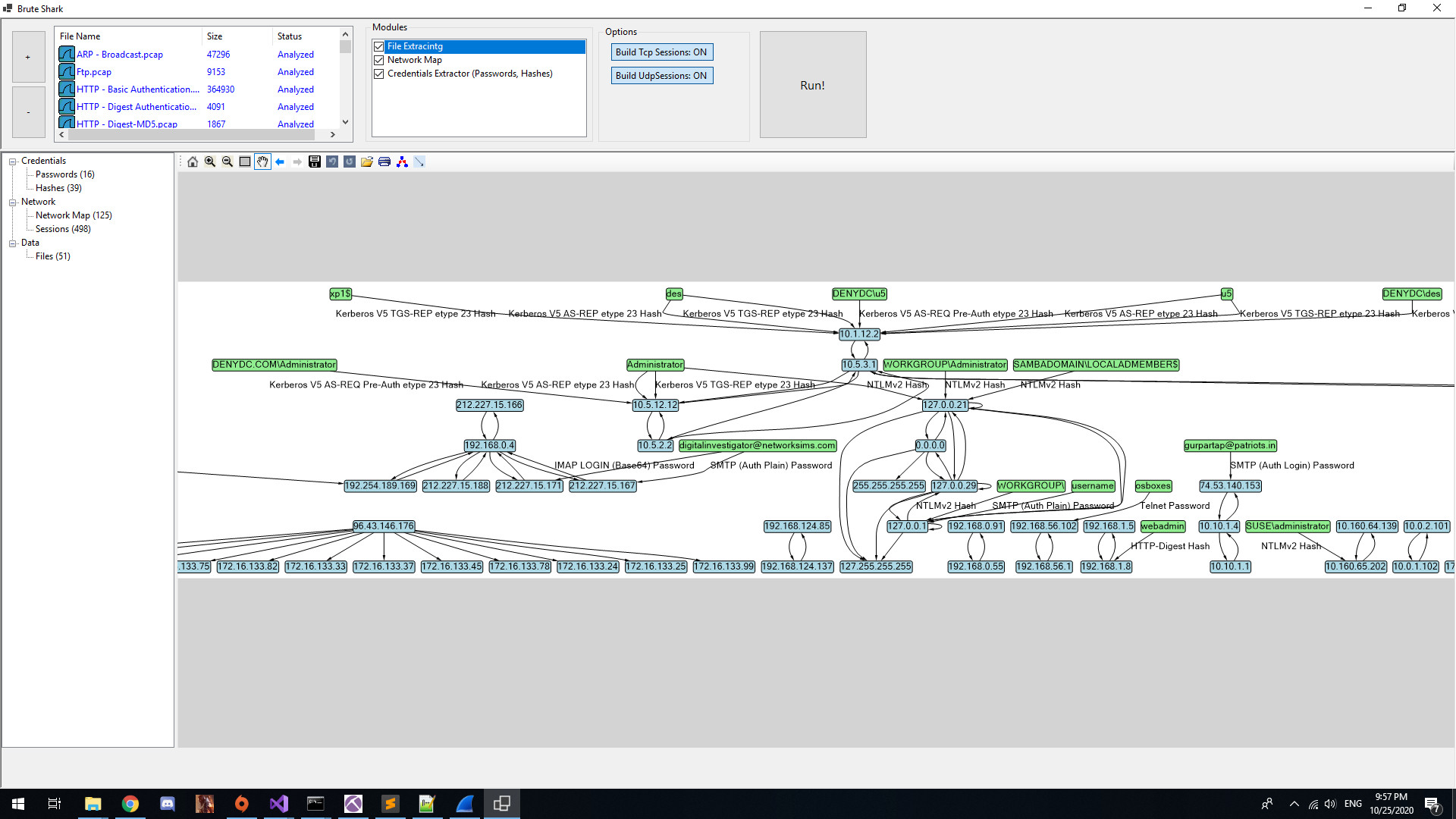Collapse the Data tree node
The image size is (1456, 819).
(x=13, y=243)
